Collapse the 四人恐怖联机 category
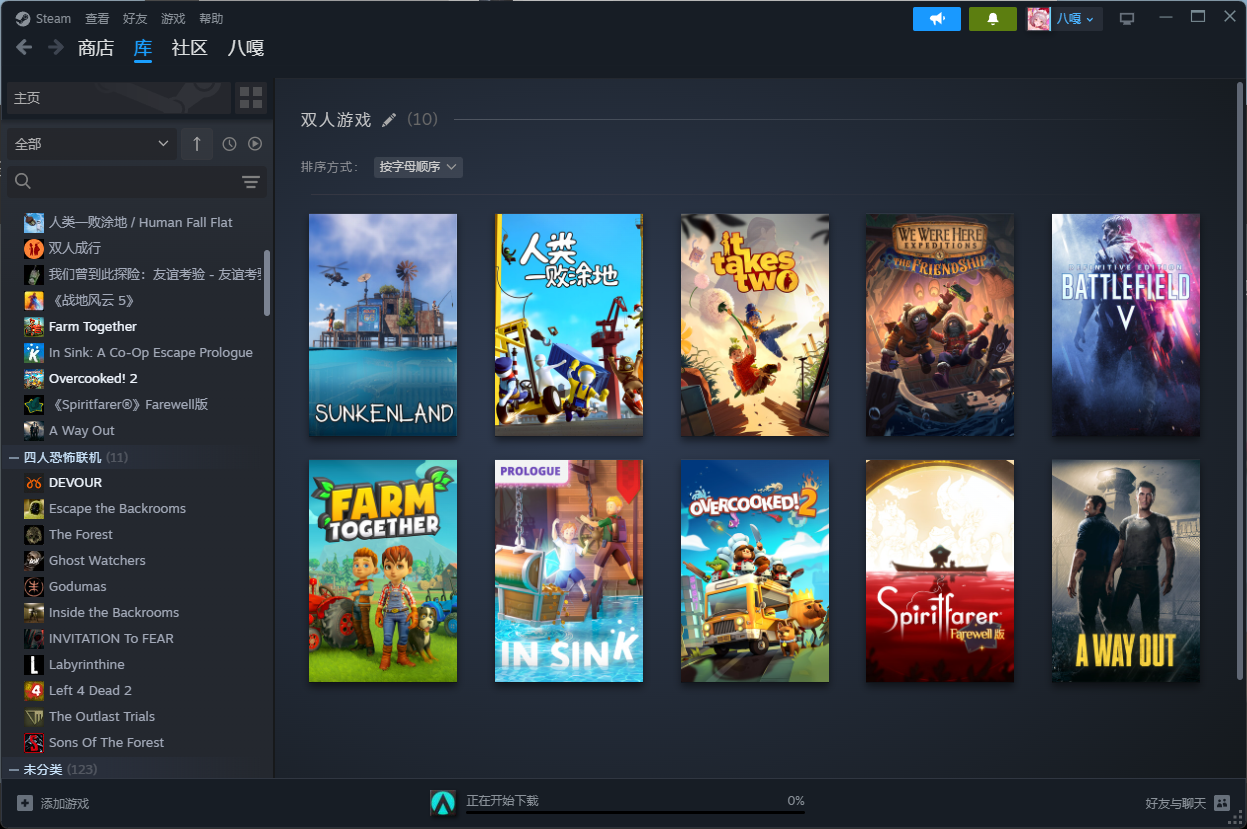1247x829 pixels. click(x=15, y=457)
